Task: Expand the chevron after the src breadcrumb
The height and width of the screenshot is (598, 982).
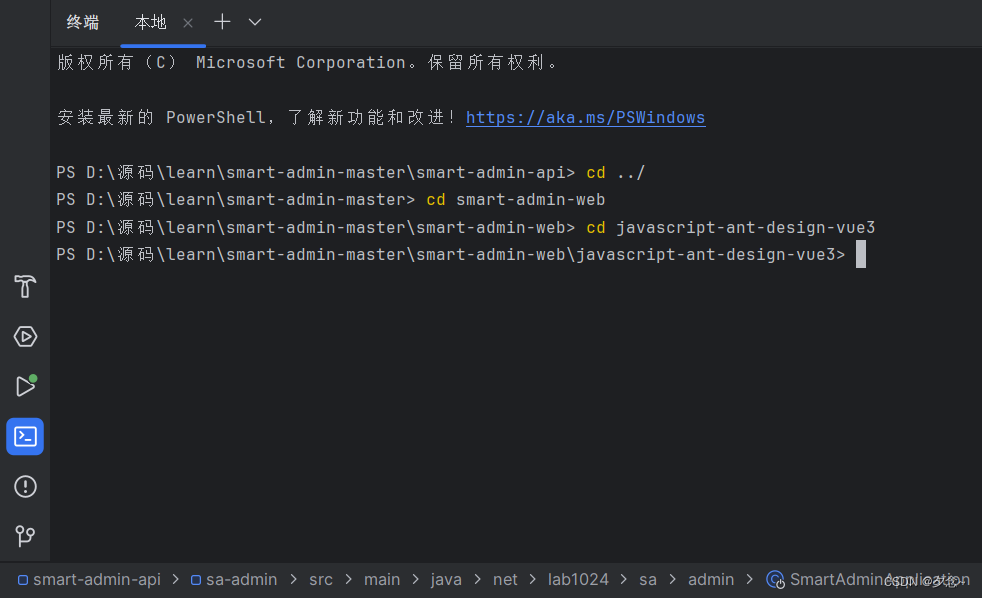Action: click(x=347, y=579)
